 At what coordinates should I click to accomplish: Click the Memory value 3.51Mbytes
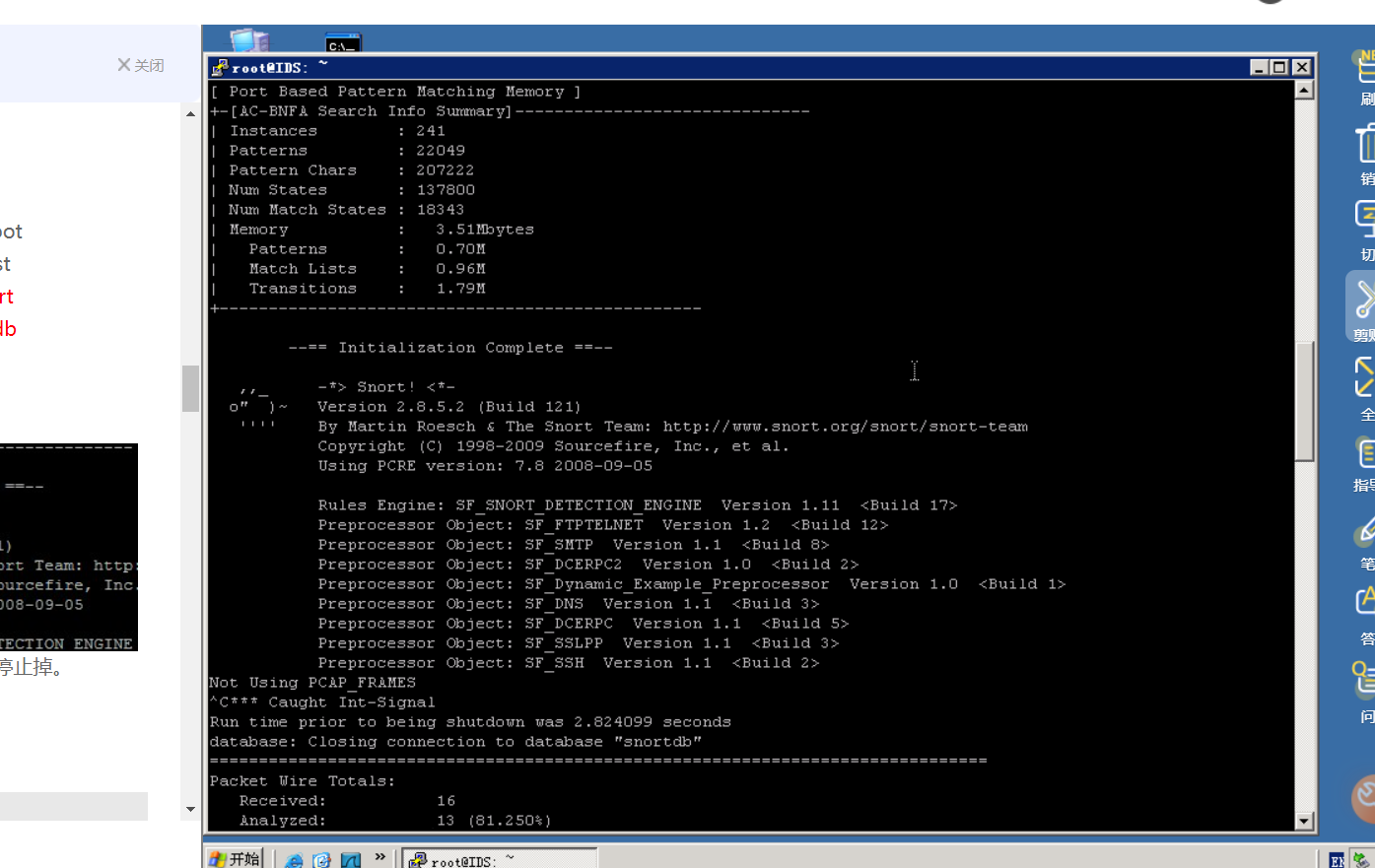coord(485,230)
